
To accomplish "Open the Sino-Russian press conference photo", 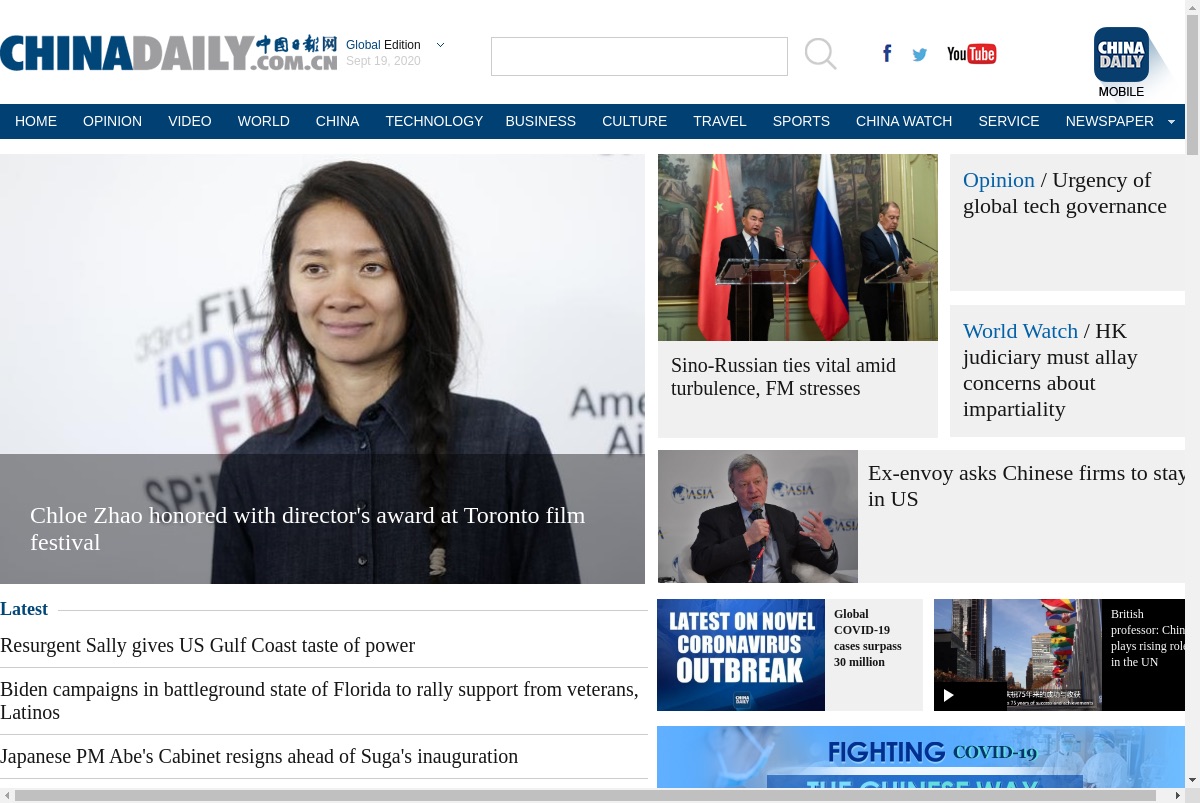I will tap(798, 247).
